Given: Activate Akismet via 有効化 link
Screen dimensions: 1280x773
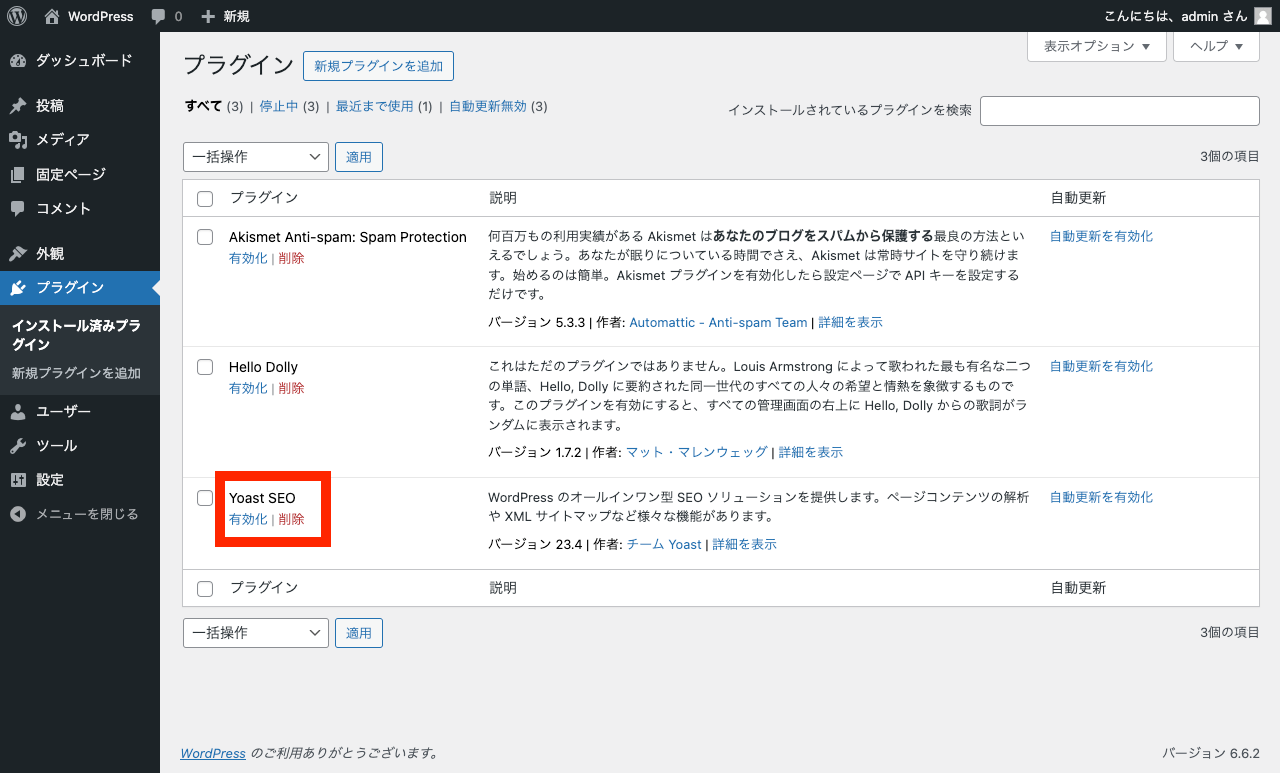Looking at the screenshot, I should click(x=248, y=258).
